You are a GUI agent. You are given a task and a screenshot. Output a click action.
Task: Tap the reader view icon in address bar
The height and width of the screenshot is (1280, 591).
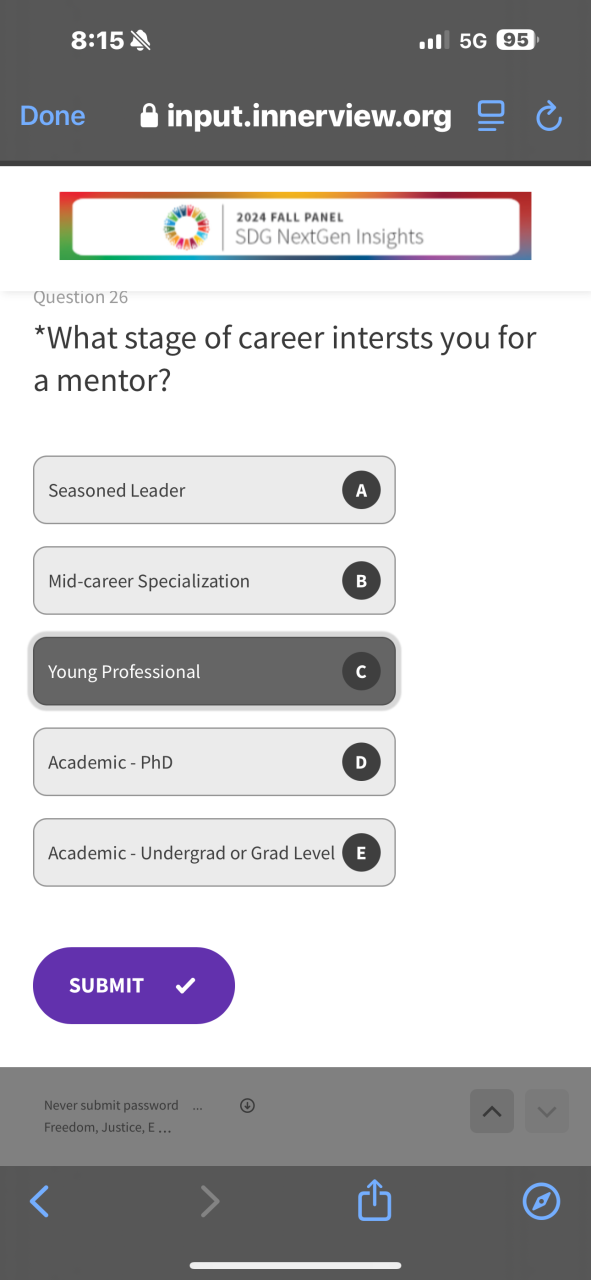pyautogui.click(x=490, y=117)
